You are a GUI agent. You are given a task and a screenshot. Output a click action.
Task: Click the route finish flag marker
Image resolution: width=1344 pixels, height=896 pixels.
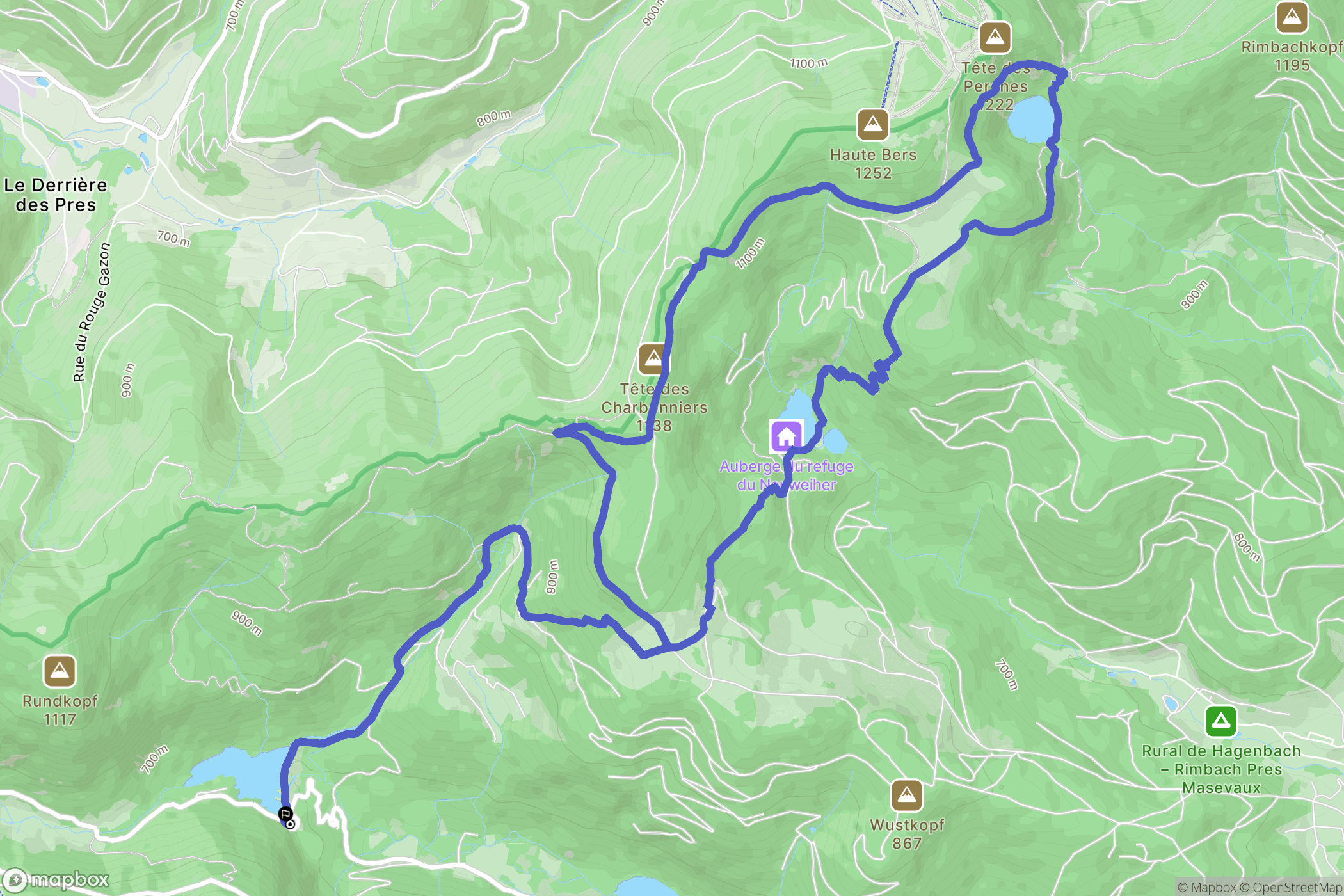coord(285,814)
